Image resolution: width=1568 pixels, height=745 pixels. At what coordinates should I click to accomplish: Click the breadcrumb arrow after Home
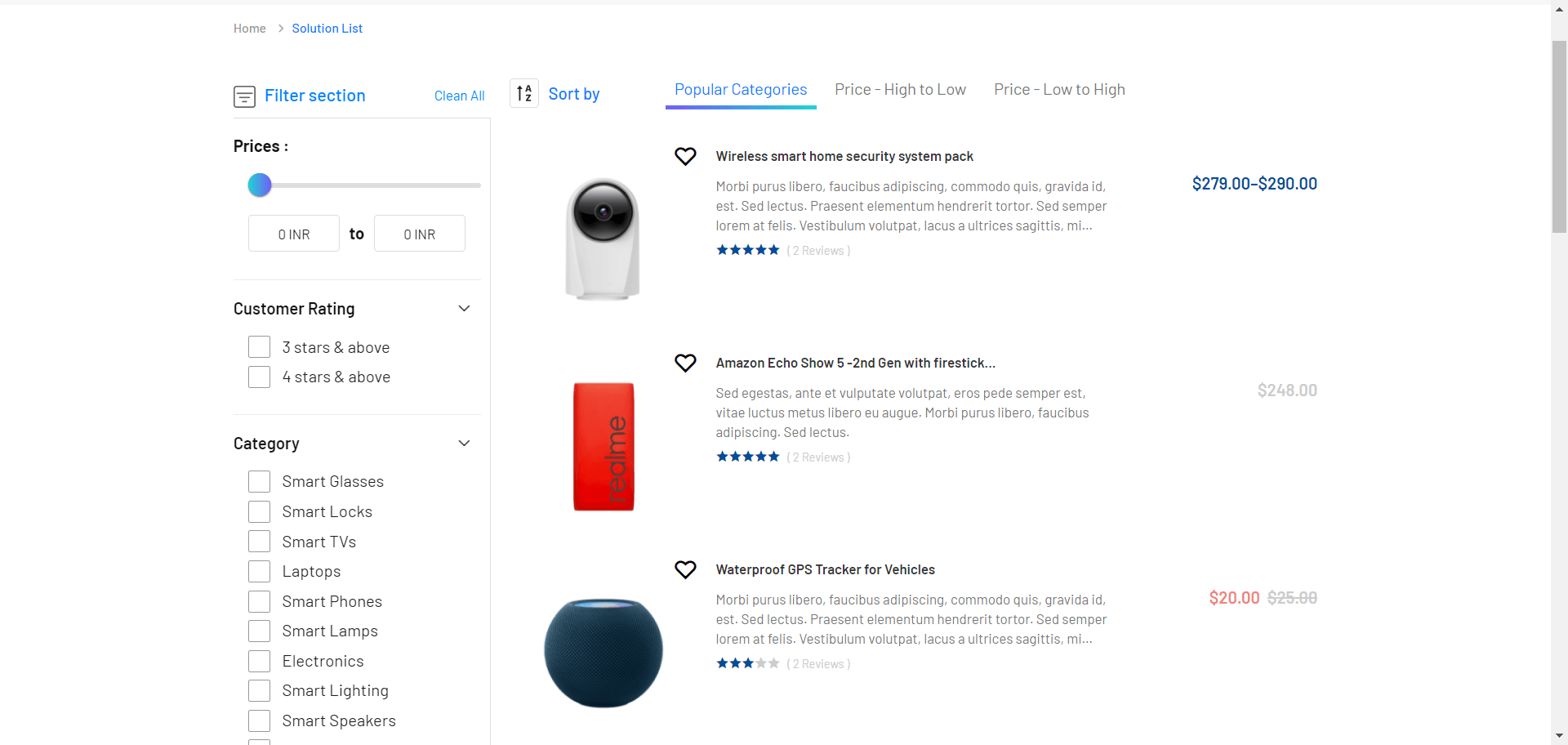(281, 29)
